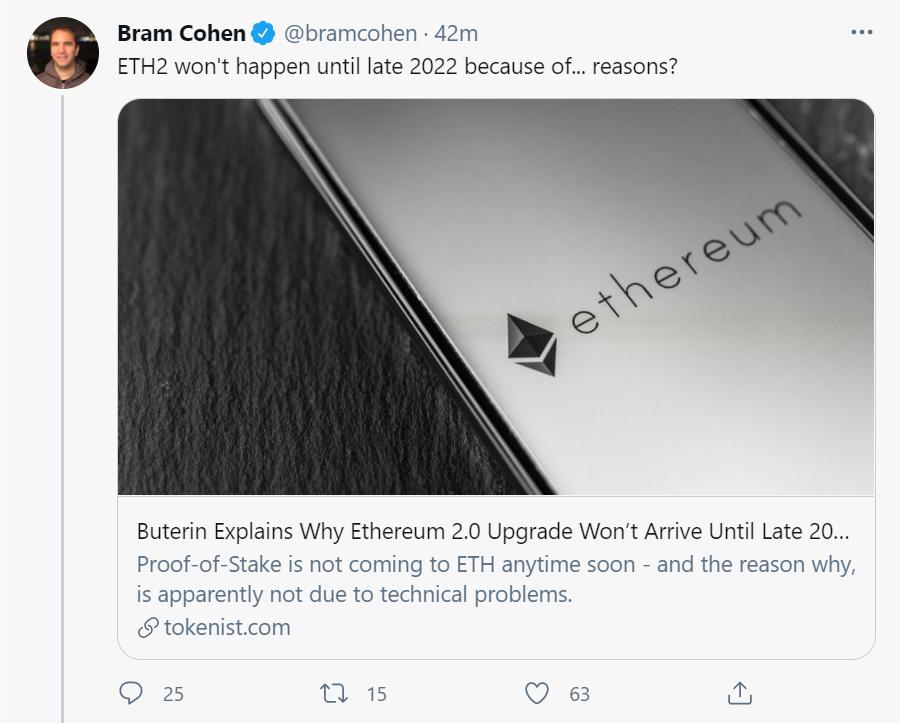This screenshot has height=723, width=900.
Task: Click the 42m timestamp
Action: click(456, 33)
